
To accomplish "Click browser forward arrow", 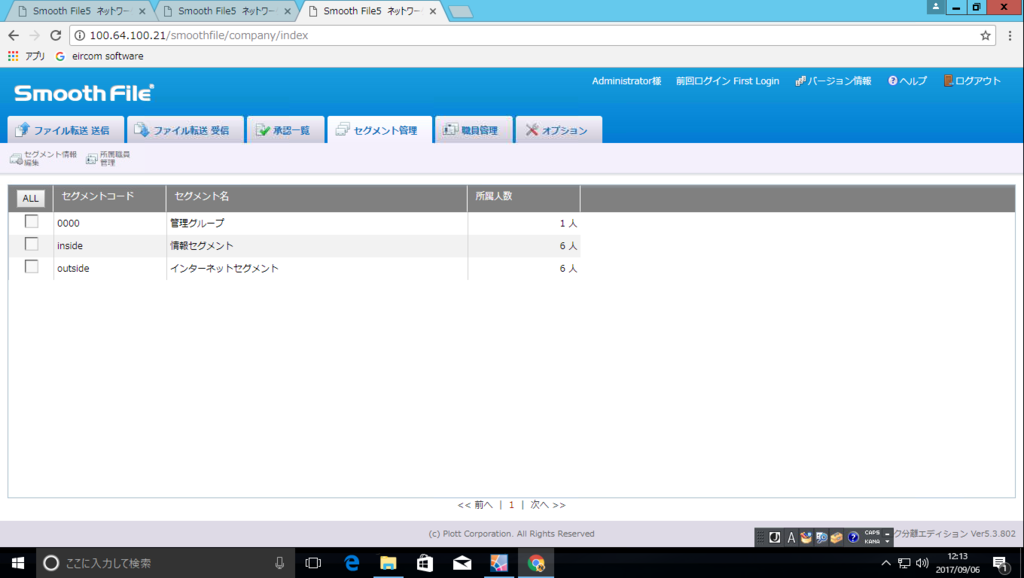I will tap(35, 35).
